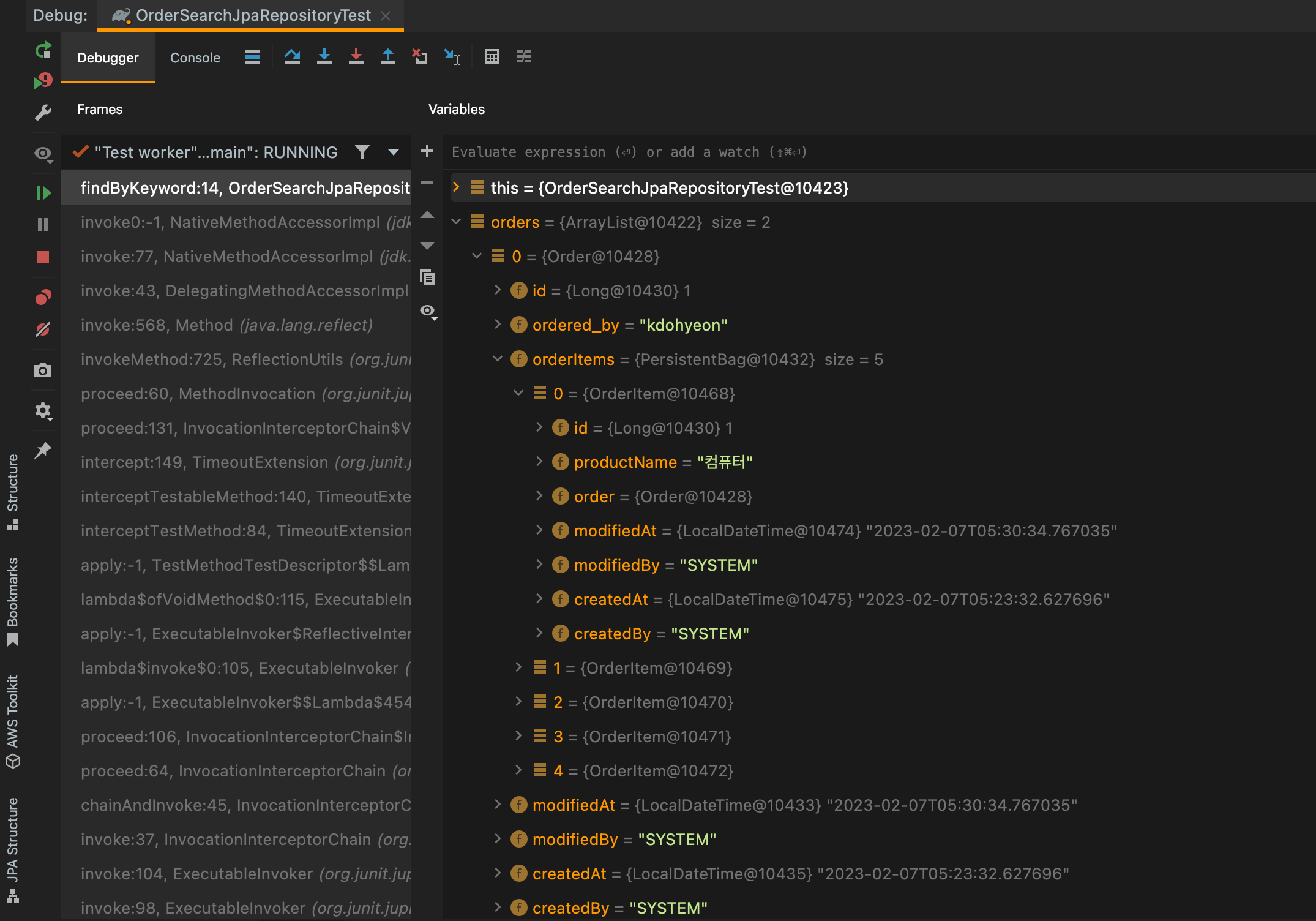Select invoke:568, Method stack frame
This screenshot has width=1316, height=921.
[226, 325]
